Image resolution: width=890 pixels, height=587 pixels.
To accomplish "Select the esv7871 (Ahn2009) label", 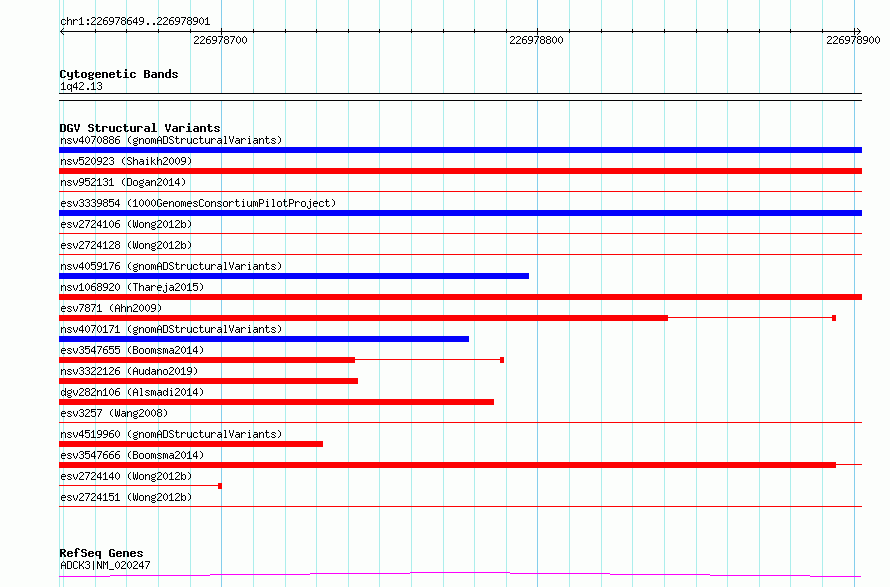I will click(x=111, y=308).
